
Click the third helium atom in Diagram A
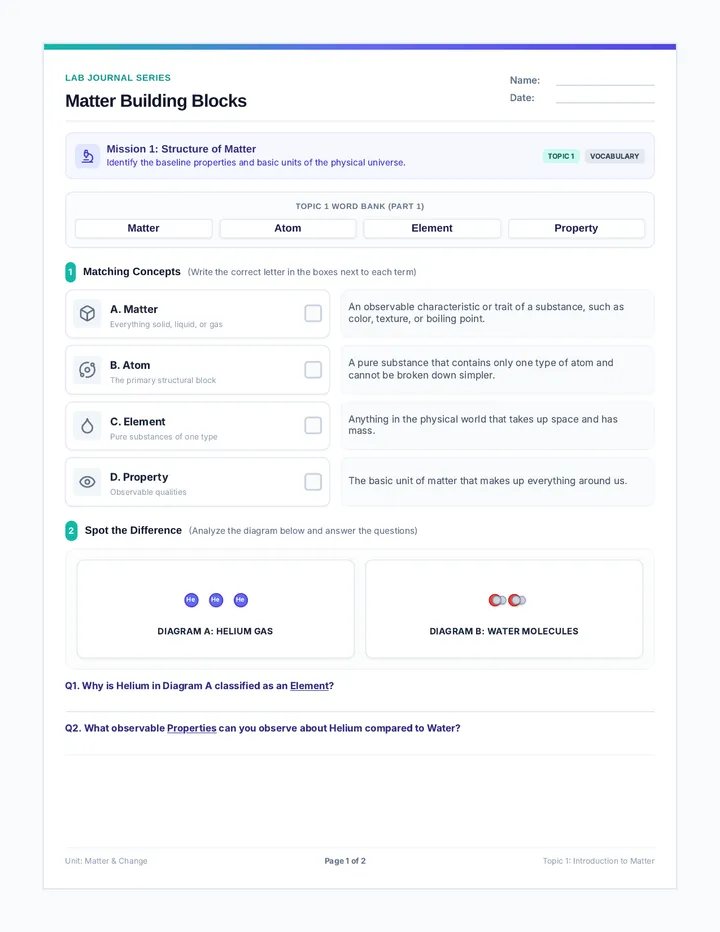coord(240,600)
